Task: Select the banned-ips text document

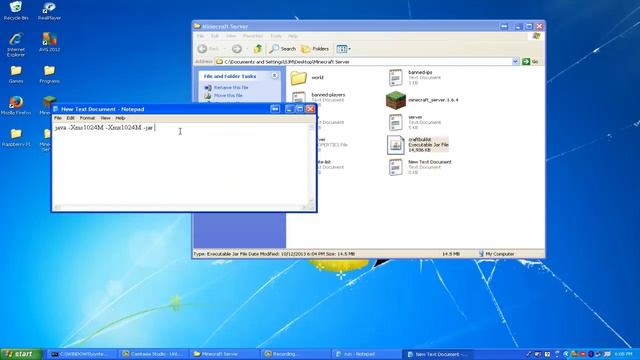Action: click(415, 78)
